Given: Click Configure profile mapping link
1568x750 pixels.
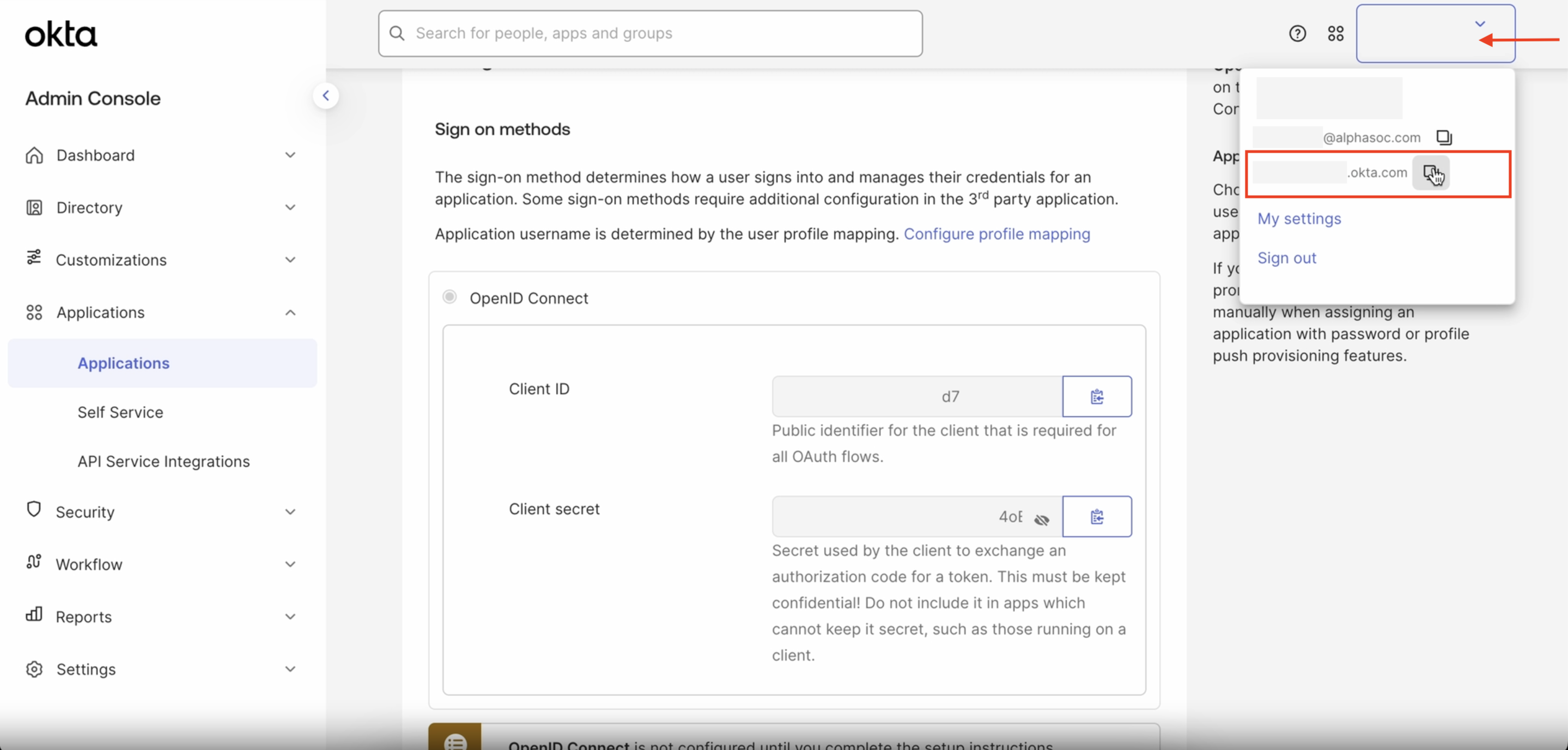Looking at the screenshot, I should pos(996,234).
